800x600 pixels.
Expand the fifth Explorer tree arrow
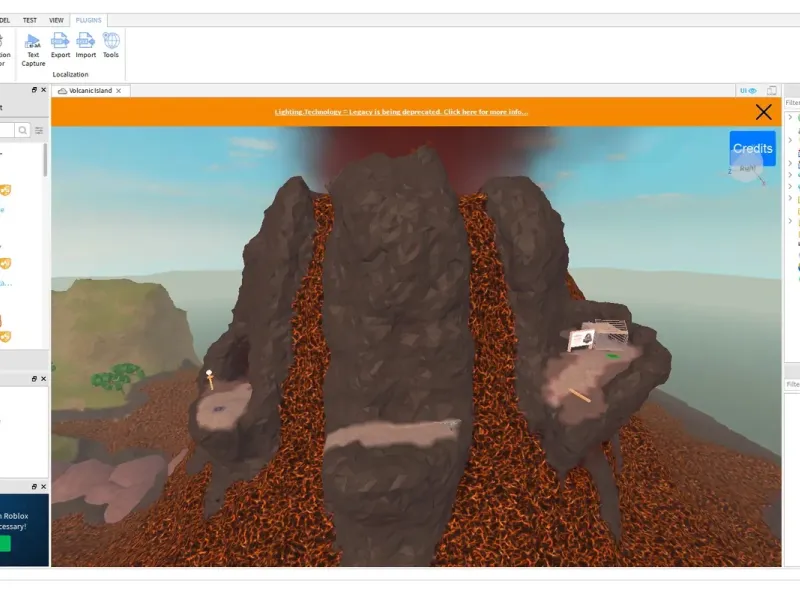790,186
